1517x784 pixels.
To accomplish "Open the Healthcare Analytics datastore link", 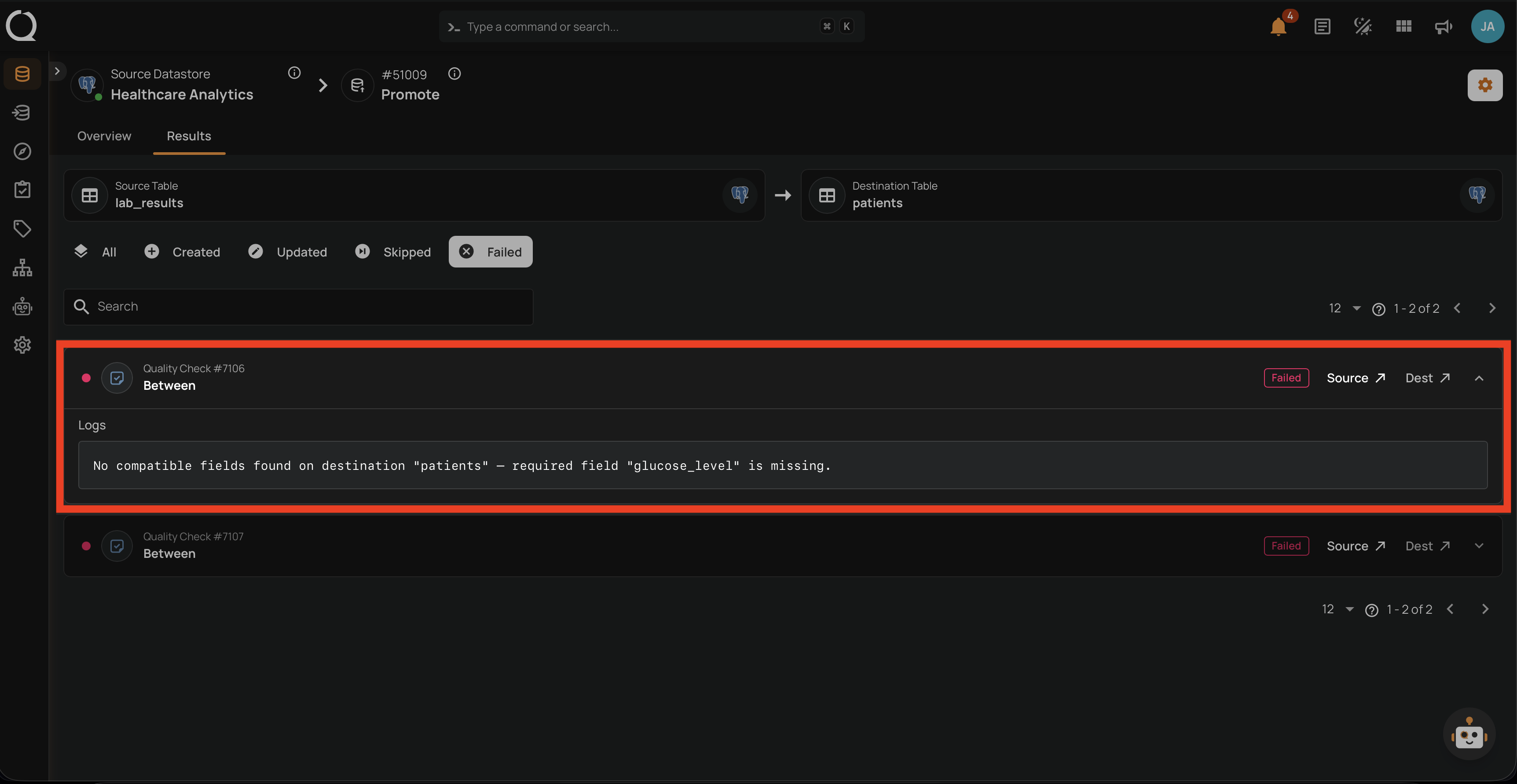I will pos(182,95).
